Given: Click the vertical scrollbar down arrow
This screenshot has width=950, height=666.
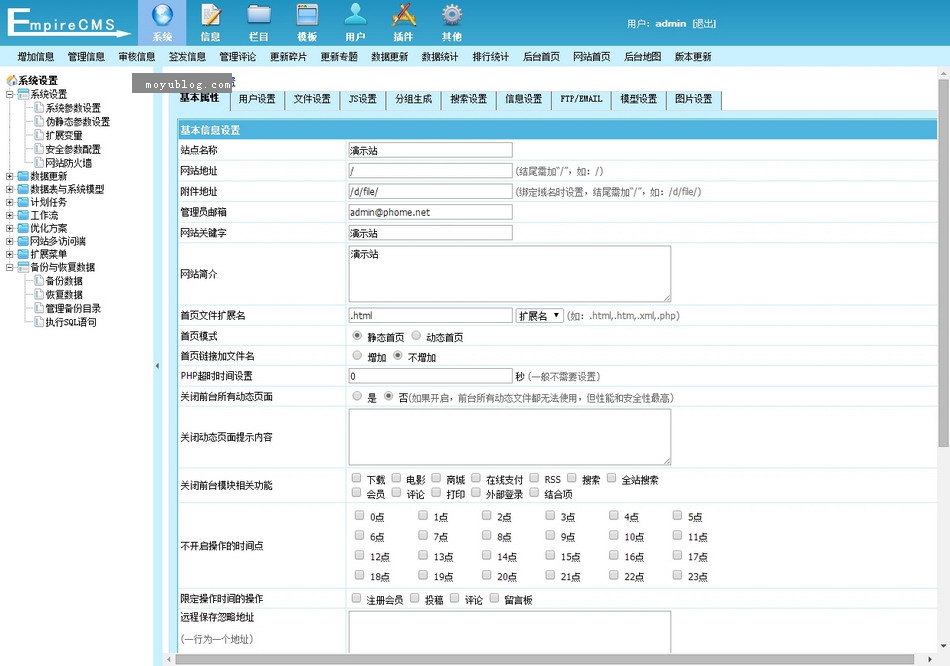Looking at the screenshot, I should coord(943,646).
